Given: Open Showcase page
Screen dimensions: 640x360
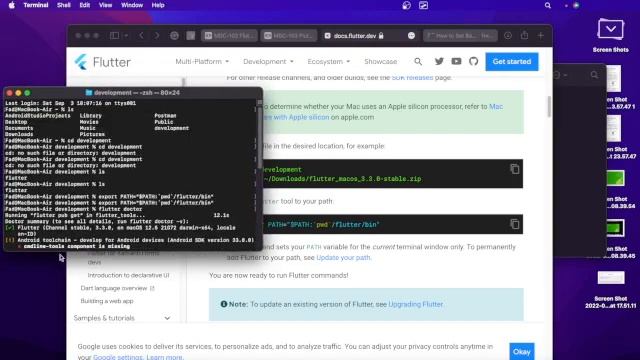Looking at the screenshot, I should [380, 62].
